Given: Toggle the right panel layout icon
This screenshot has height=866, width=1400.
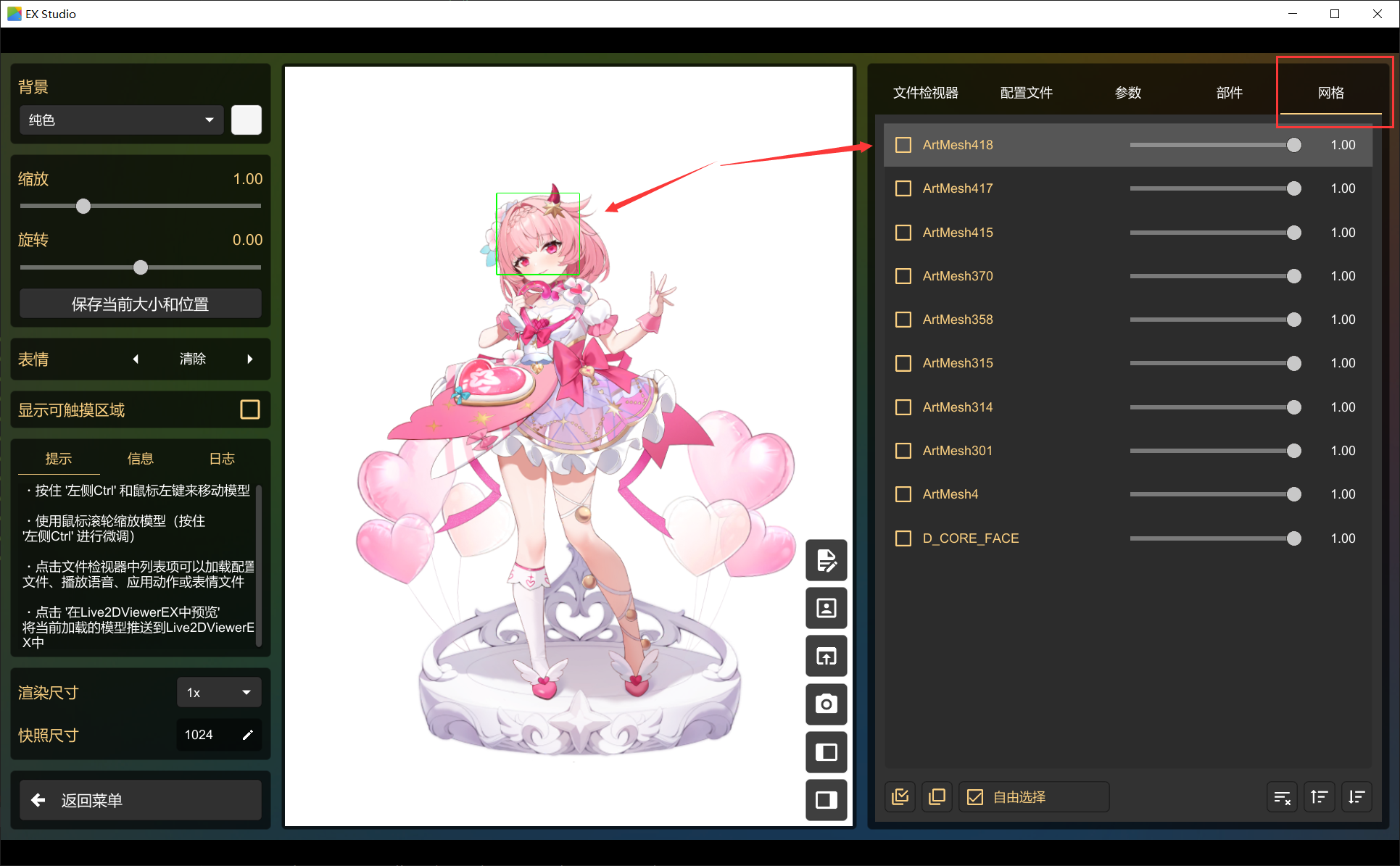Looking at the screenshot, I should pyautogui.click(x=827, y=800).
